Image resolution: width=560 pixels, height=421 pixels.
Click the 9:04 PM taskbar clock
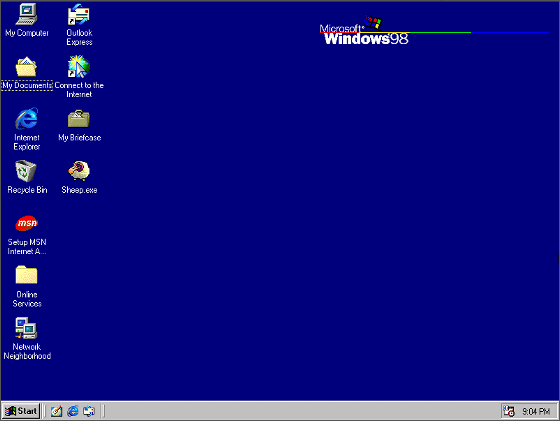(x=536, y=412)
